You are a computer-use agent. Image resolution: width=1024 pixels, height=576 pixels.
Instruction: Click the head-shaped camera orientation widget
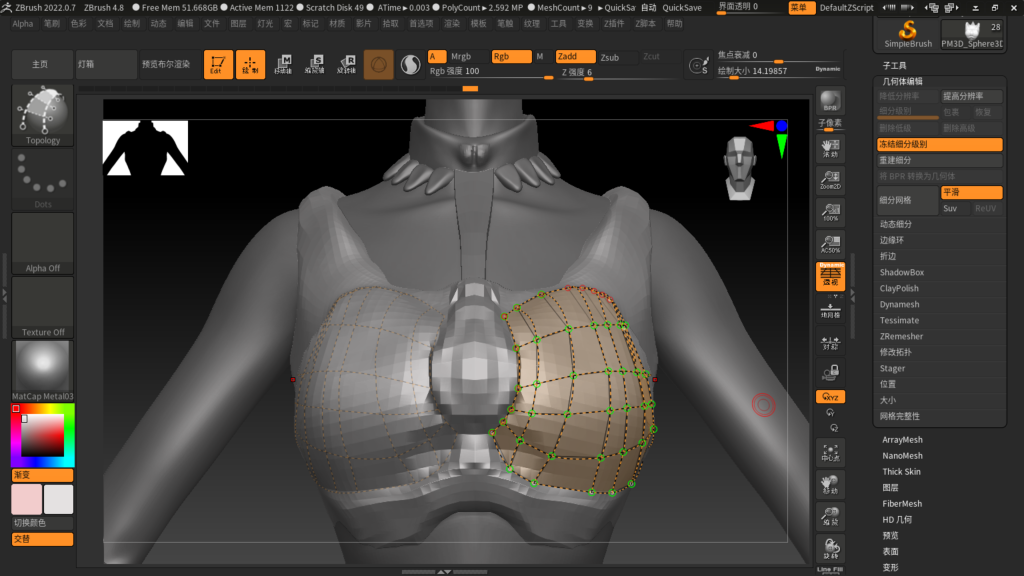coord(740,168)
